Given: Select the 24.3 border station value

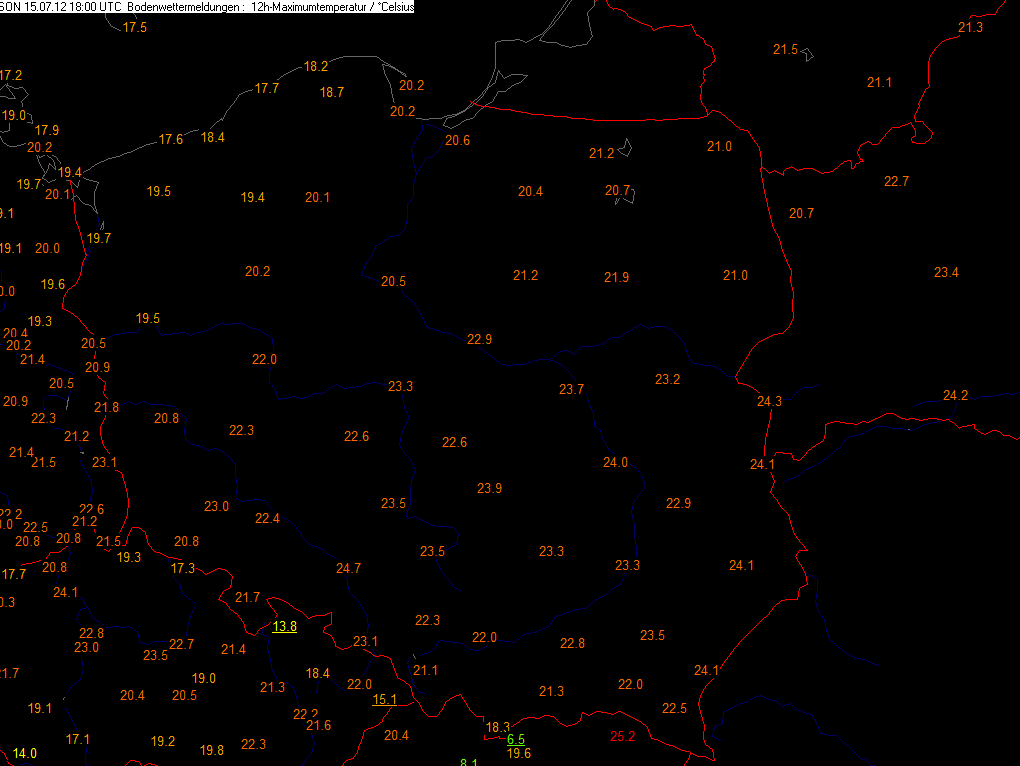Looking at the screenshot, I should [769, 401].
